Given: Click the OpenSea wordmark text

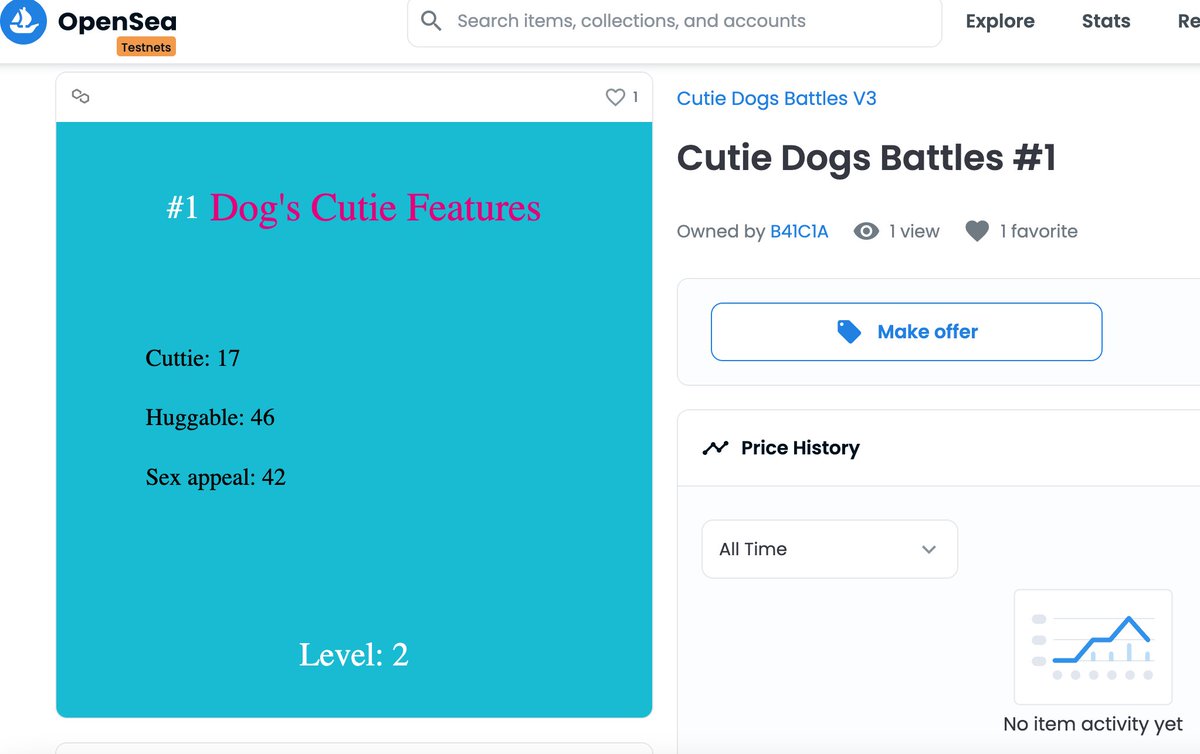Looking at the screenshot, I should pos(118,21).
